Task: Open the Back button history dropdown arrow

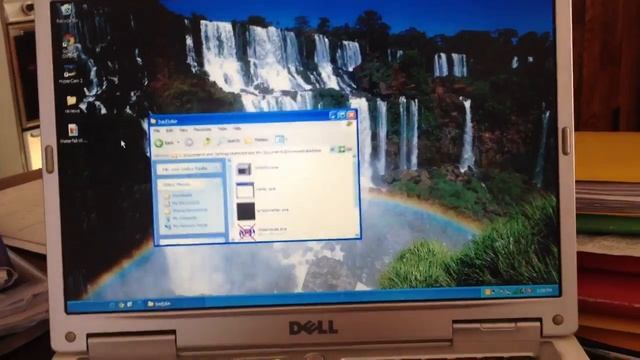Action: pyautogui.click(x=178, y=142)
